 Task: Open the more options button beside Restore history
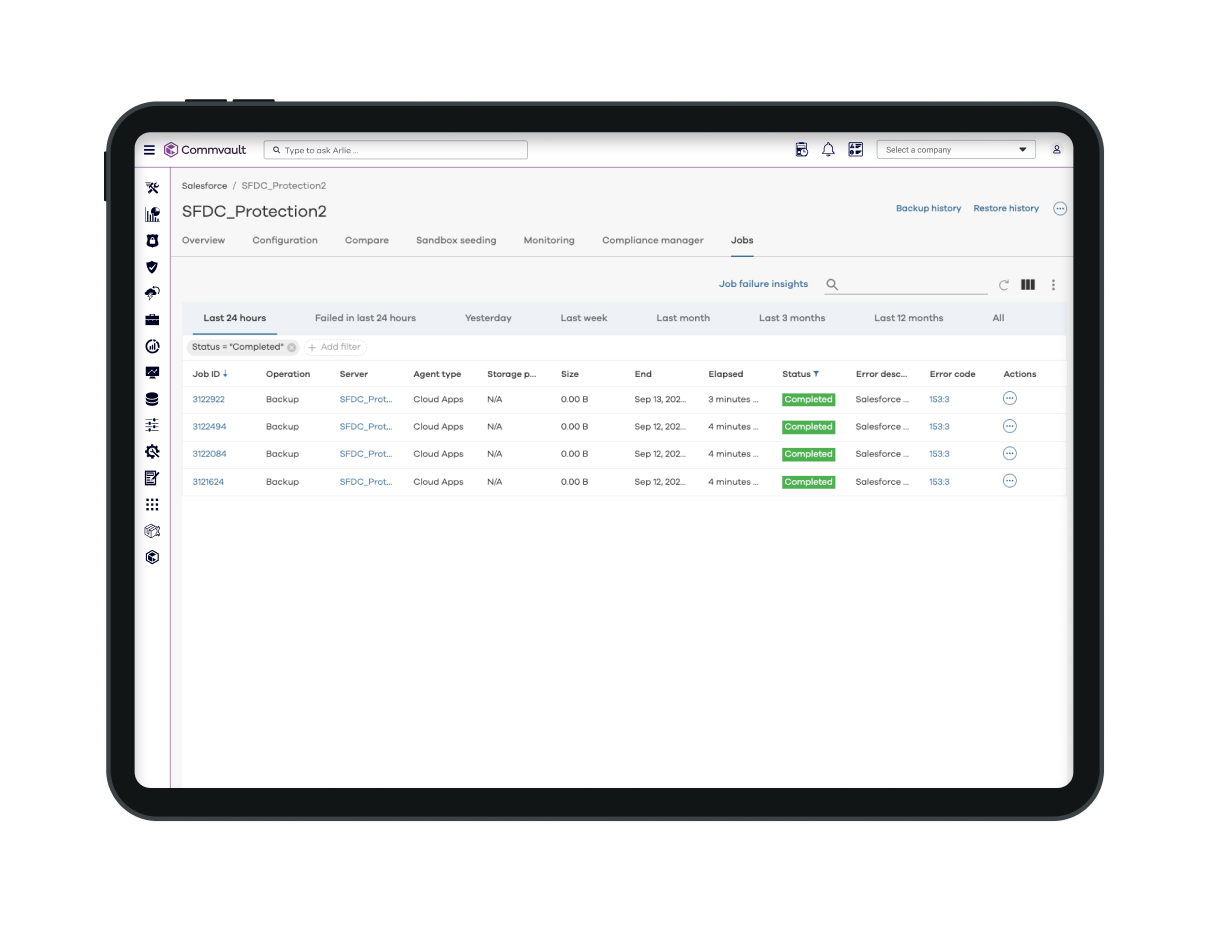(1060, 209)
